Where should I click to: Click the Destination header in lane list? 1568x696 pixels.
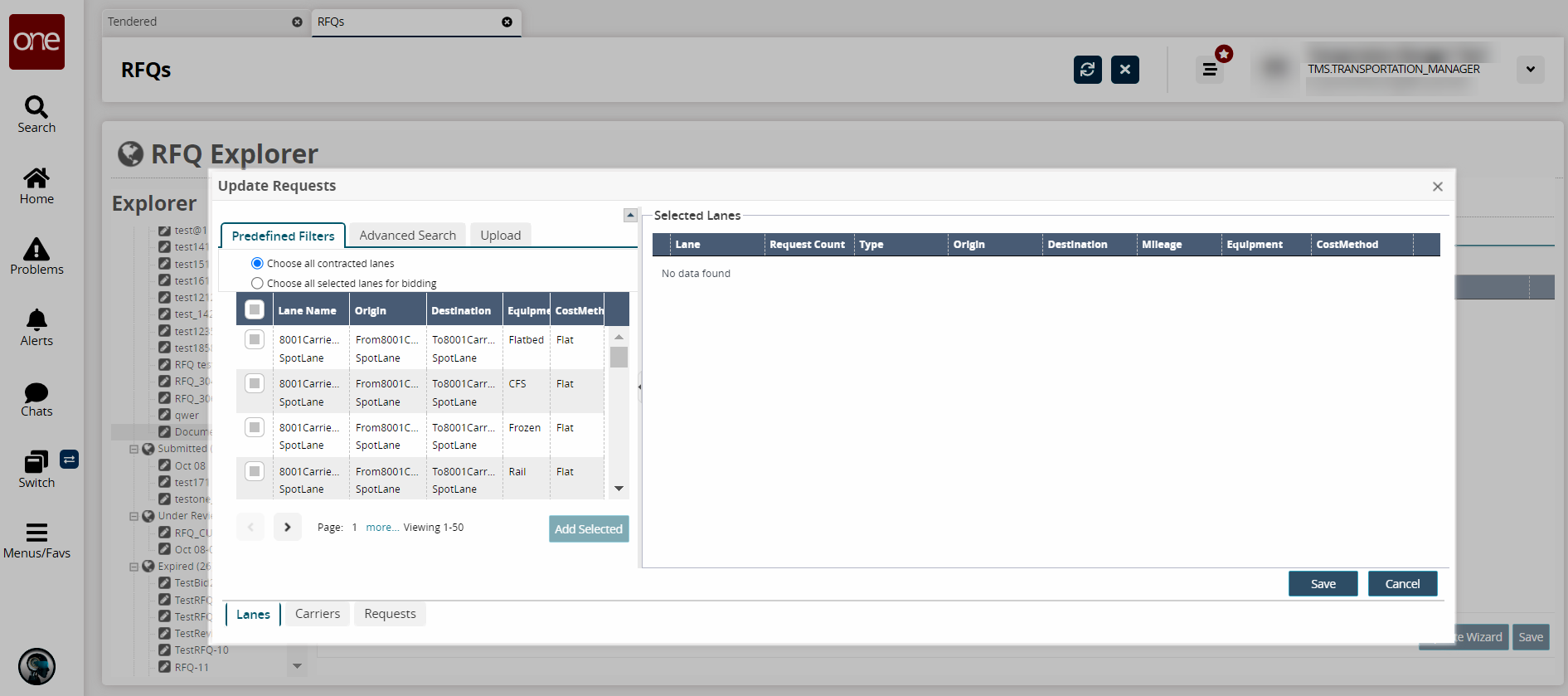(464, 310)
